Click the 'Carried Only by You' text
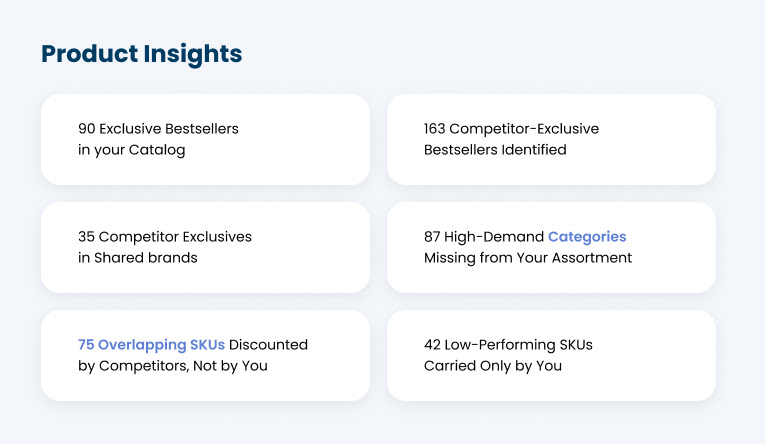This screenshot has width=765, height=444. point(493,366)
